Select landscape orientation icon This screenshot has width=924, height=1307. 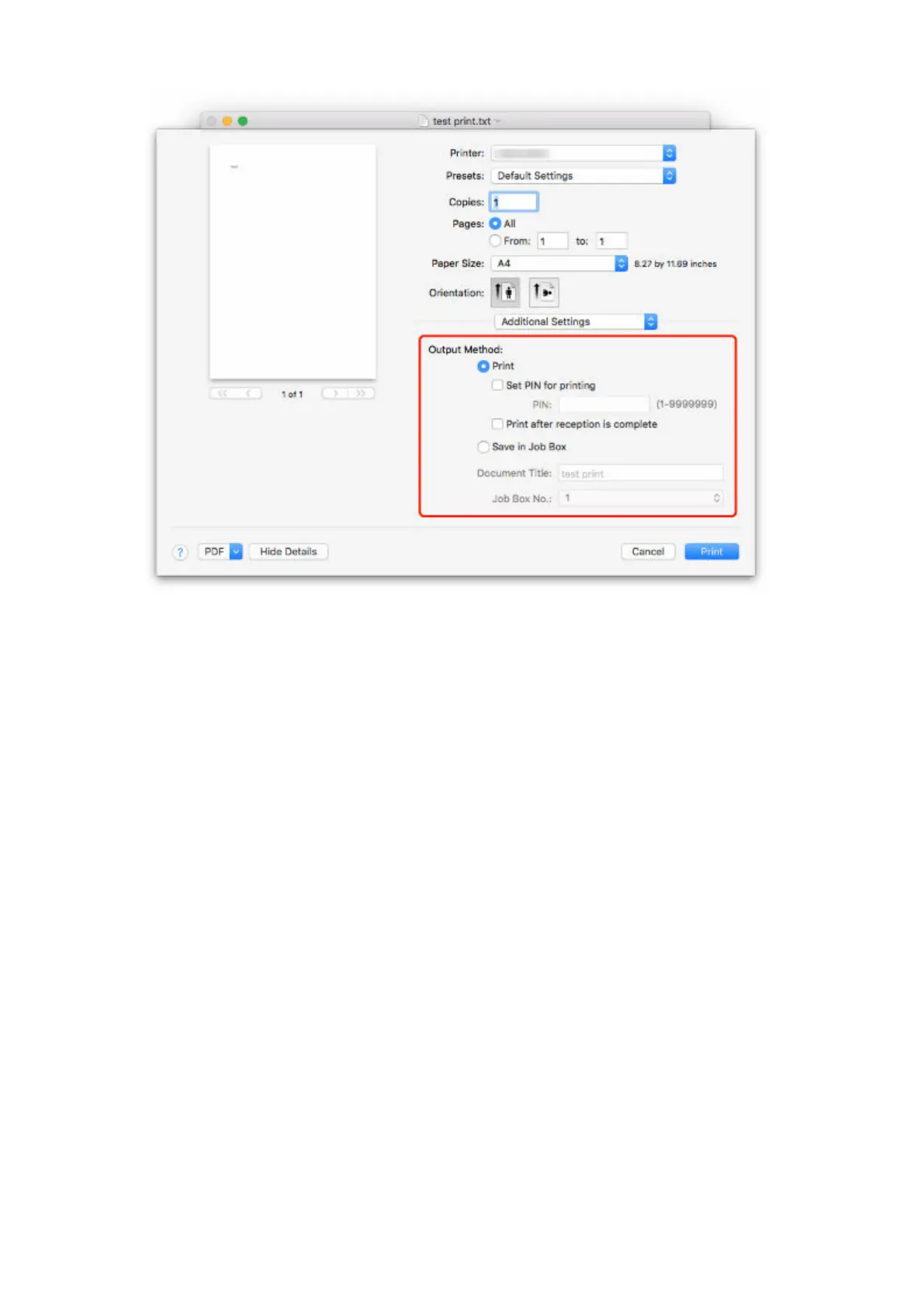pos(544,293)
